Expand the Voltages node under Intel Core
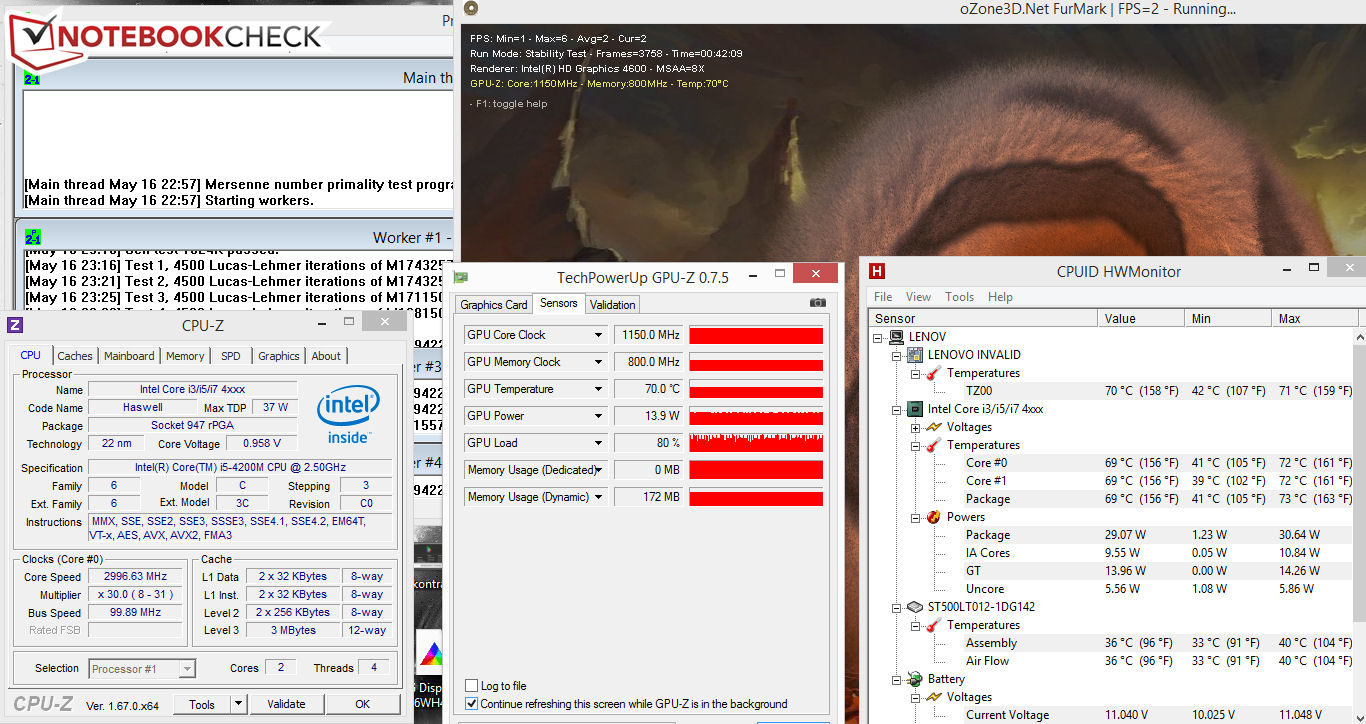 click(x=915, y=428)
